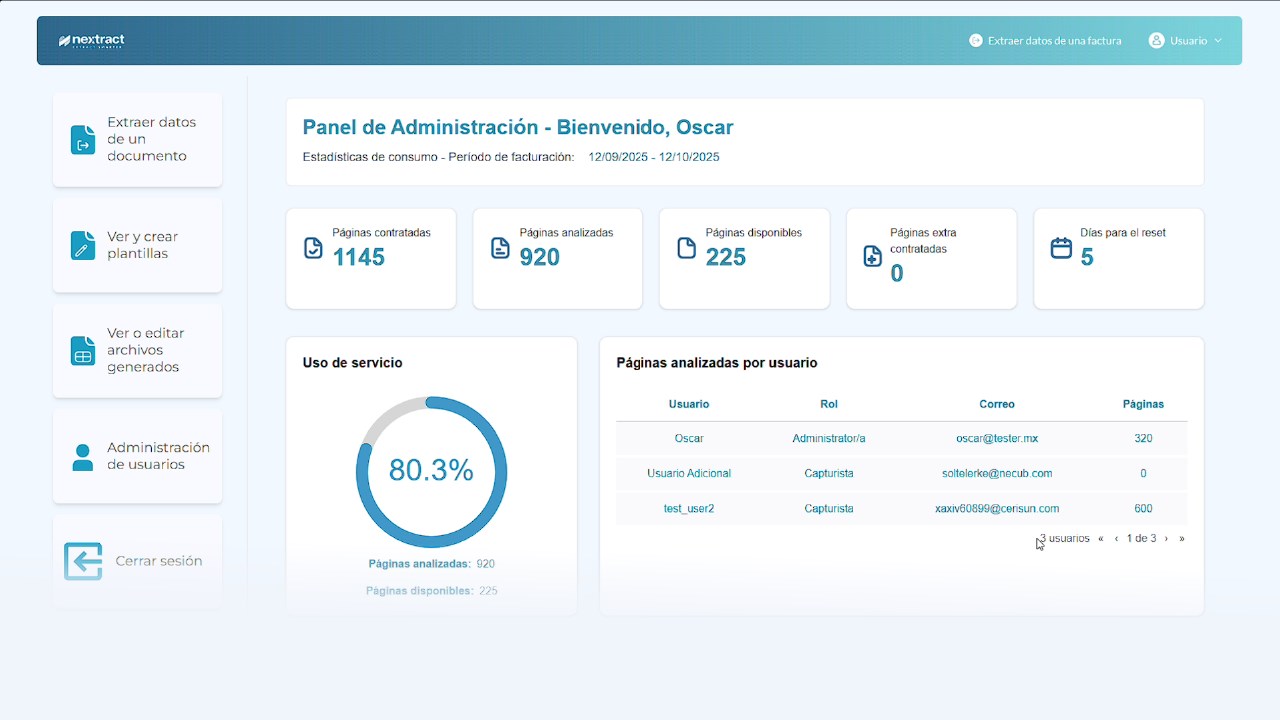Click the Páginas analizadas card icon

(500, 248)
